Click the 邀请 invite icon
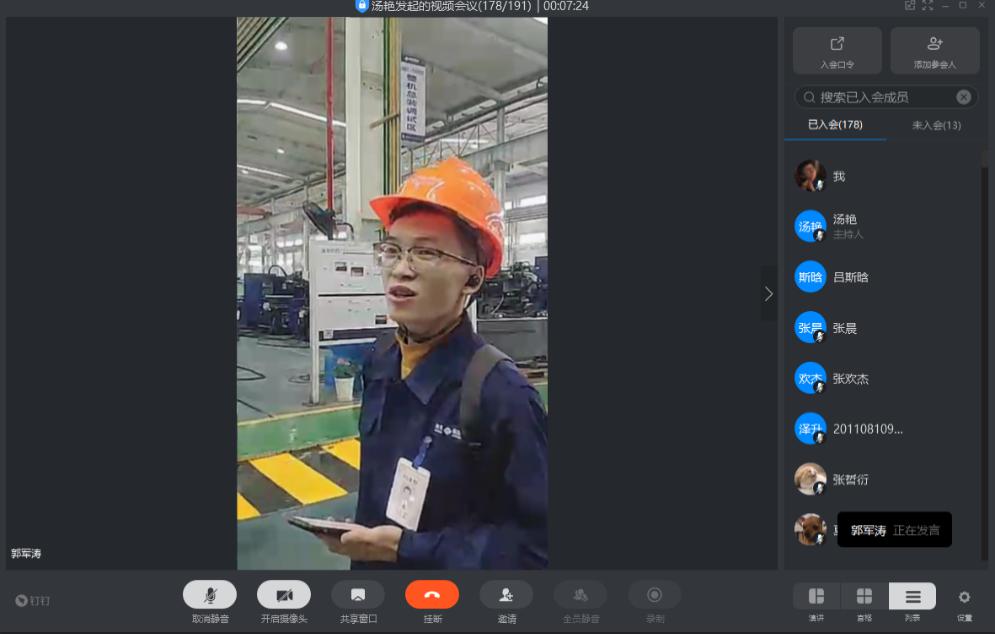Screen dimensions: 995x634 pyautogui.click(x=506, y=595)
